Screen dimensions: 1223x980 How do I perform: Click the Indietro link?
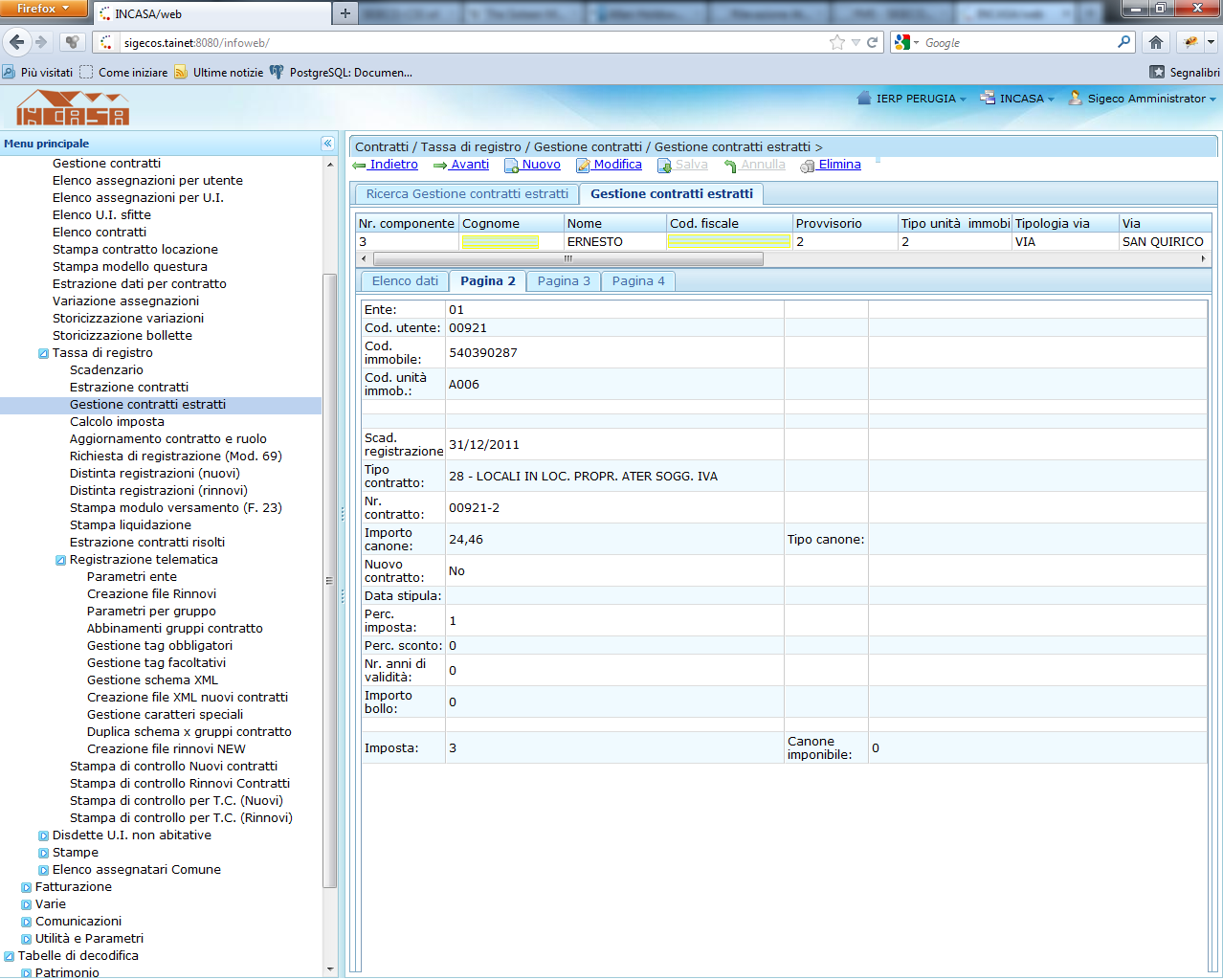tap(394, 165)
